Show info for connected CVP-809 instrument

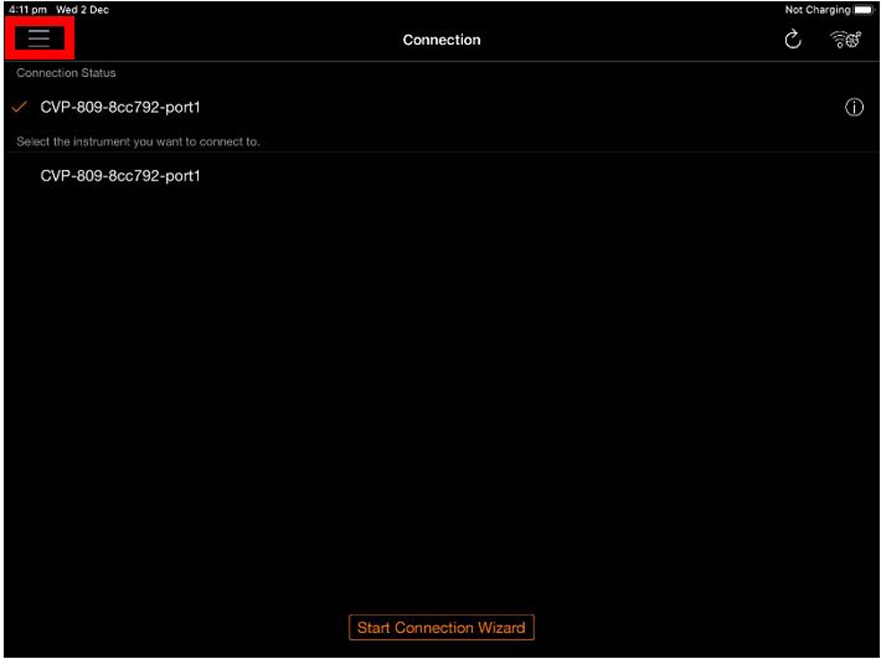click(x=854, y=108)
